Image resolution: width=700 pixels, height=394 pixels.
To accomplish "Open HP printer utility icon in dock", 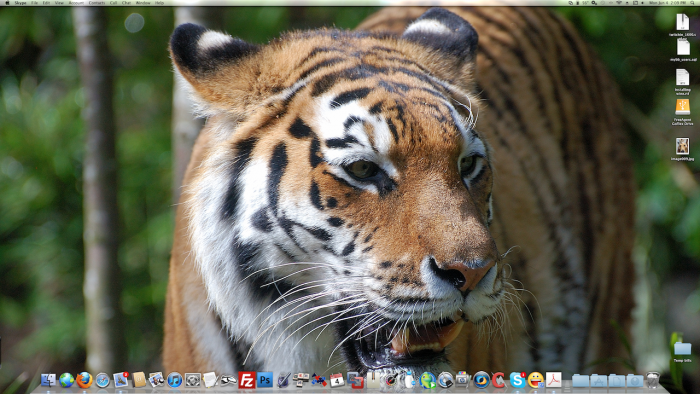I will tap(463, 379).
